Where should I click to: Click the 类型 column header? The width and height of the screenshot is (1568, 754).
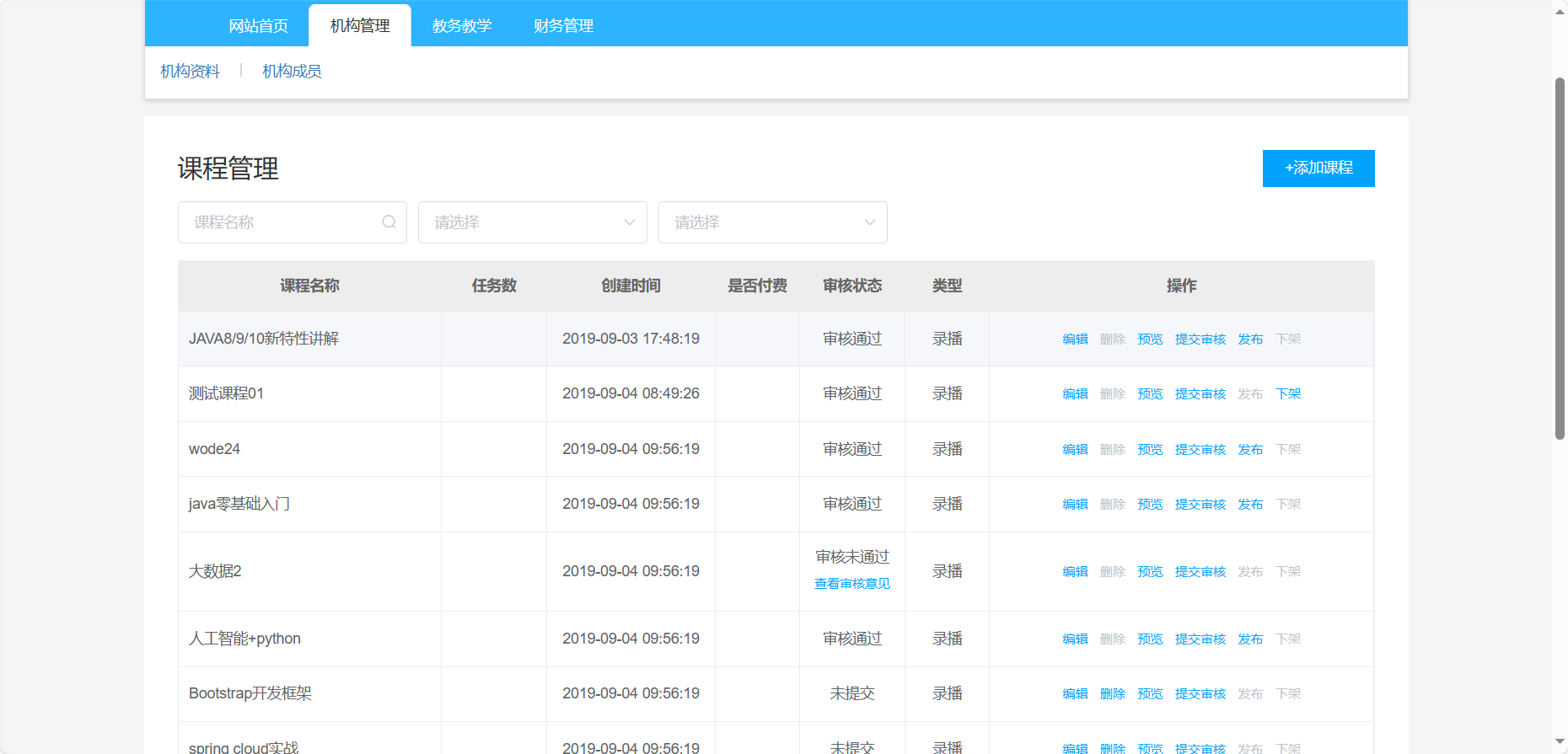[x=947, y=286]
